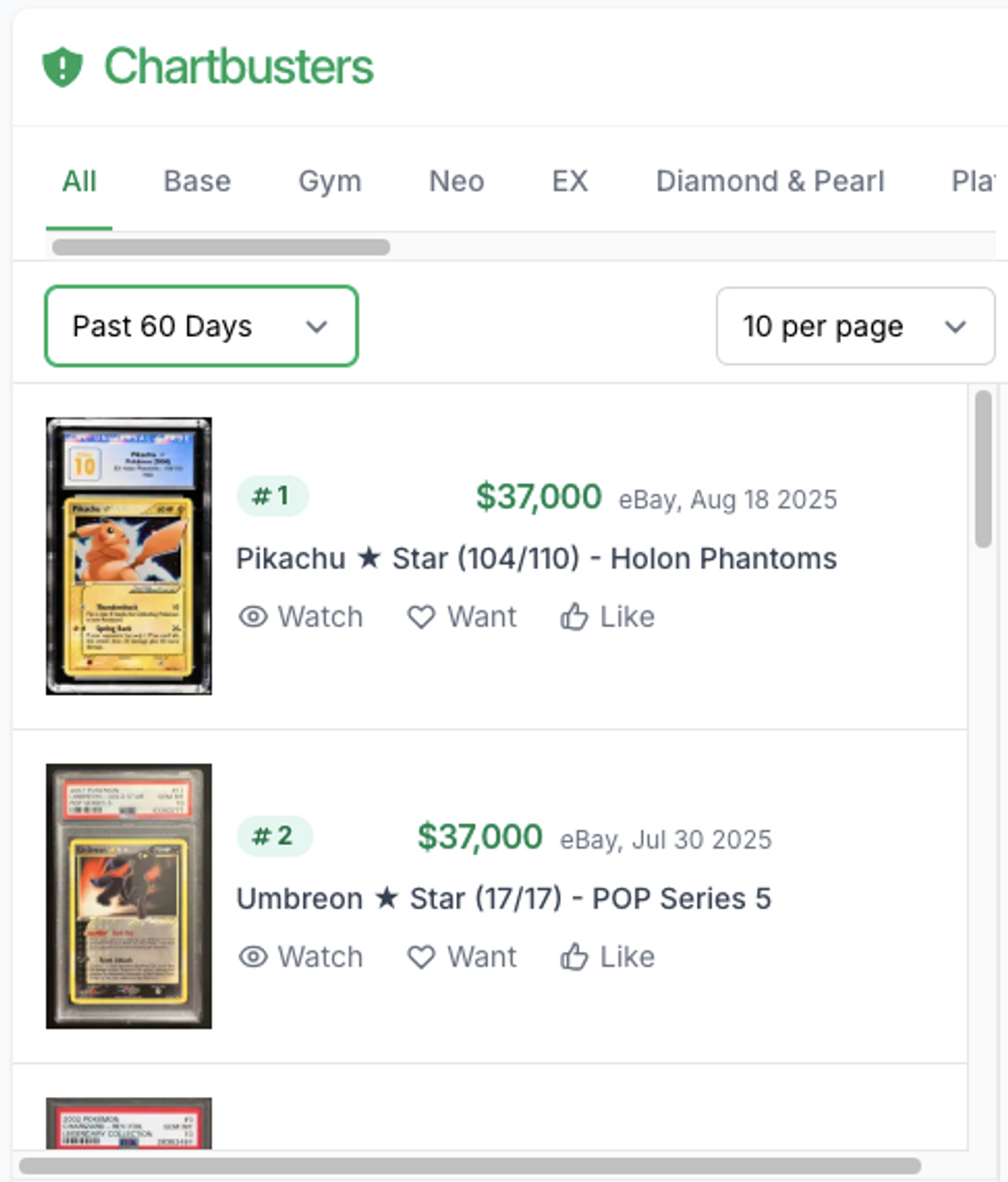
Task: Open the 10 per page dropdown
Action: point(854,326)
